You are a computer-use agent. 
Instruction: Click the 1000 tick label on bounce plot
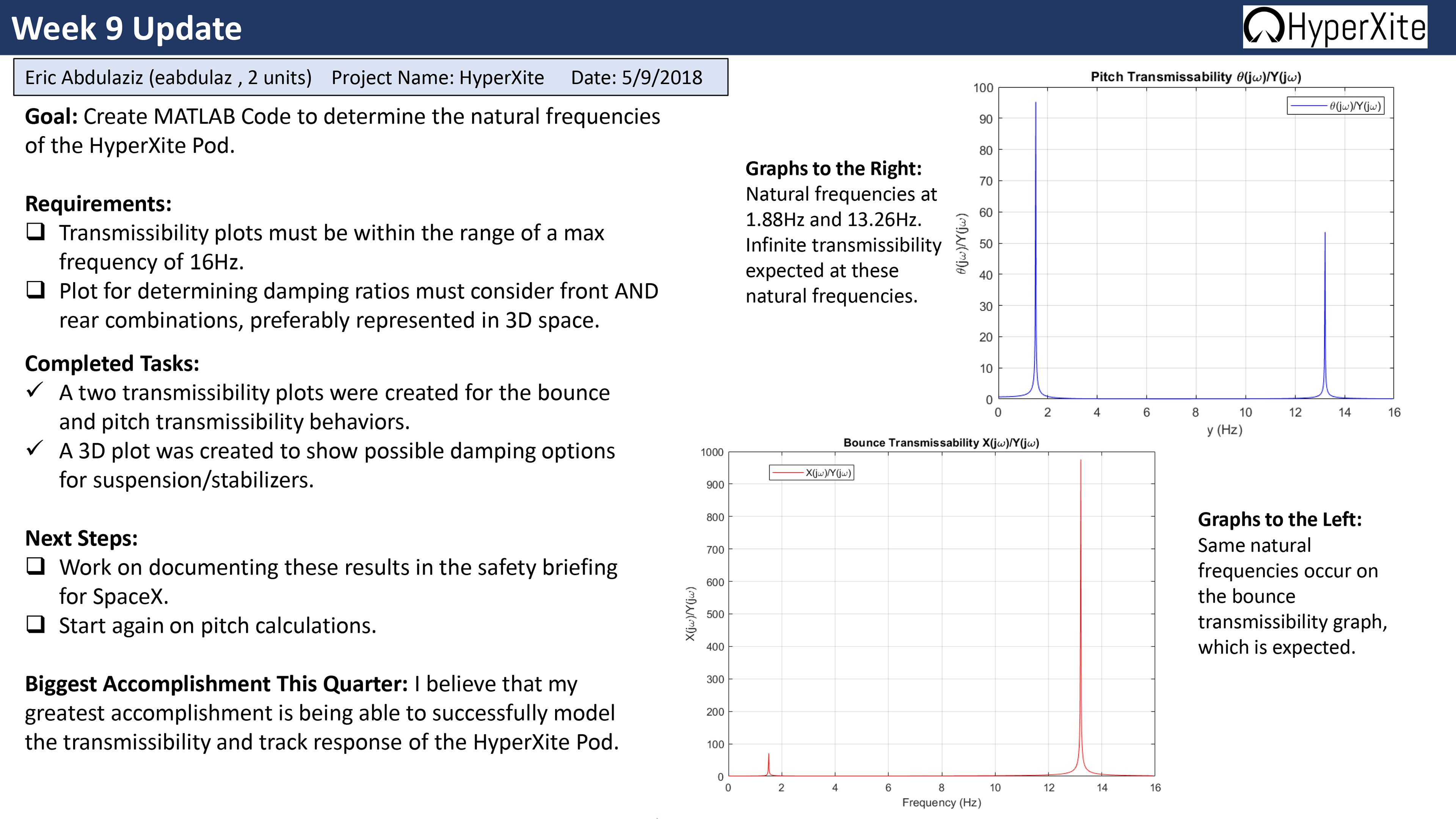(712, 452)
